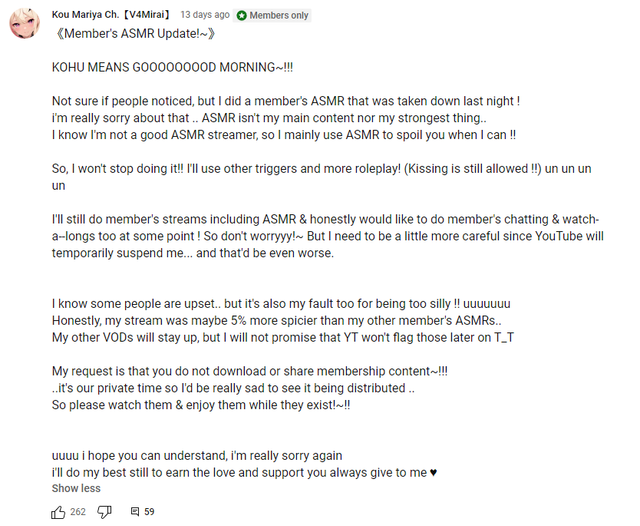
Task: Click the request not to download membership content
Action: coord(249,371)
